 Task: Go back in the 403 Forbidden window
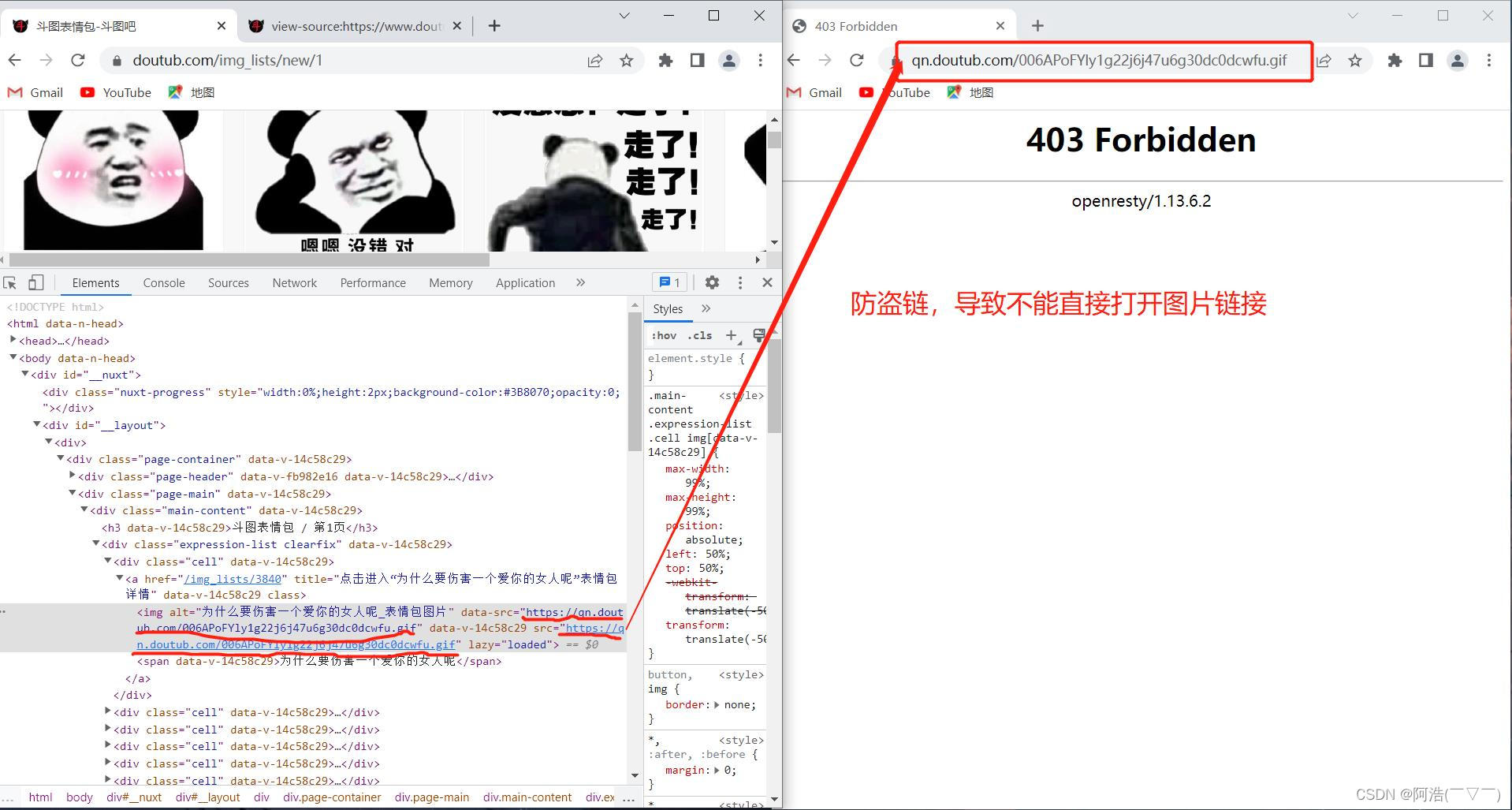pyautogui.click(x=794, y=60)
